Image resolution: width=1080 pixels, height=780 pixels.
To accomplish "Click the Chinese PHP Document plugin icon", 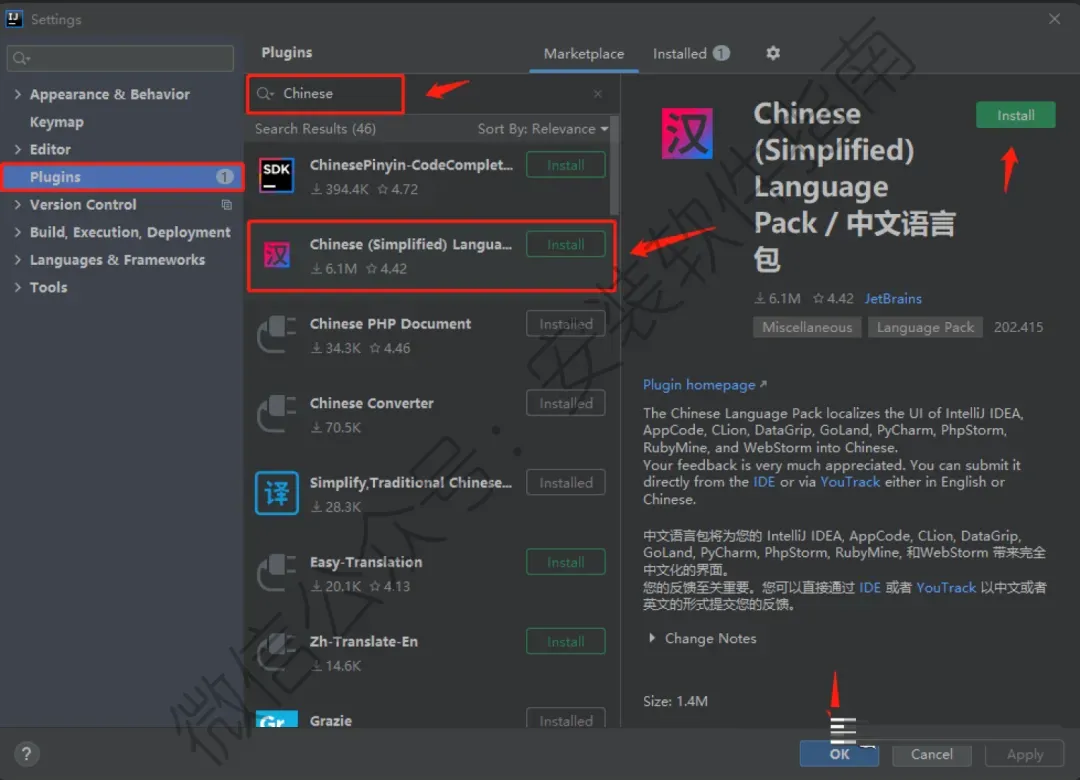I will tap(277, 334).
